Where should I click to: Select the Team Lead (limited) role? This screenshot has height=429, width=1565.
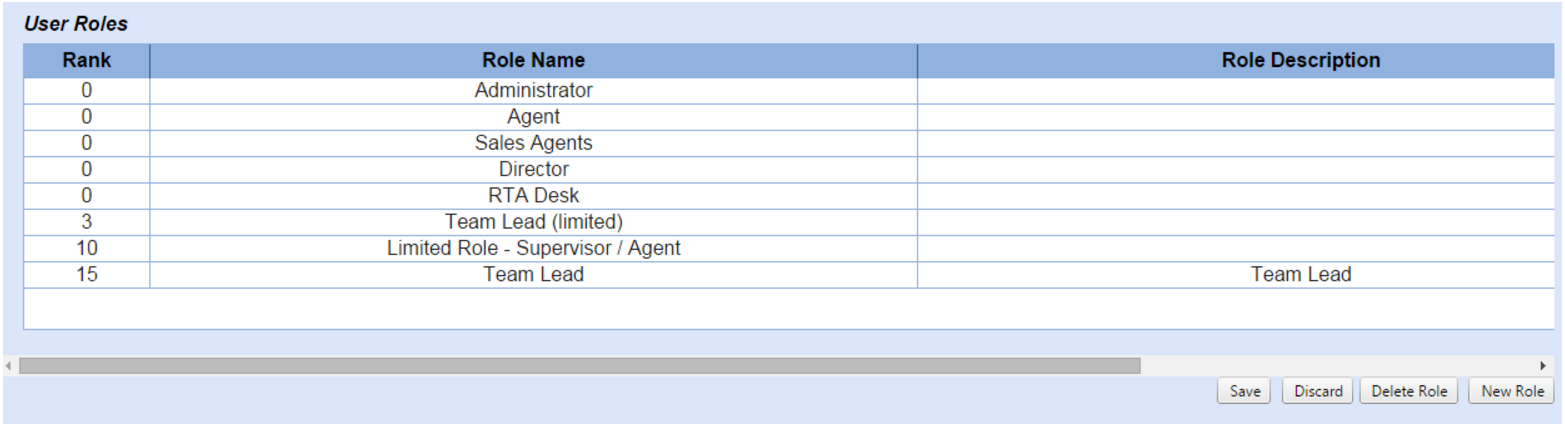pos(533,222)
